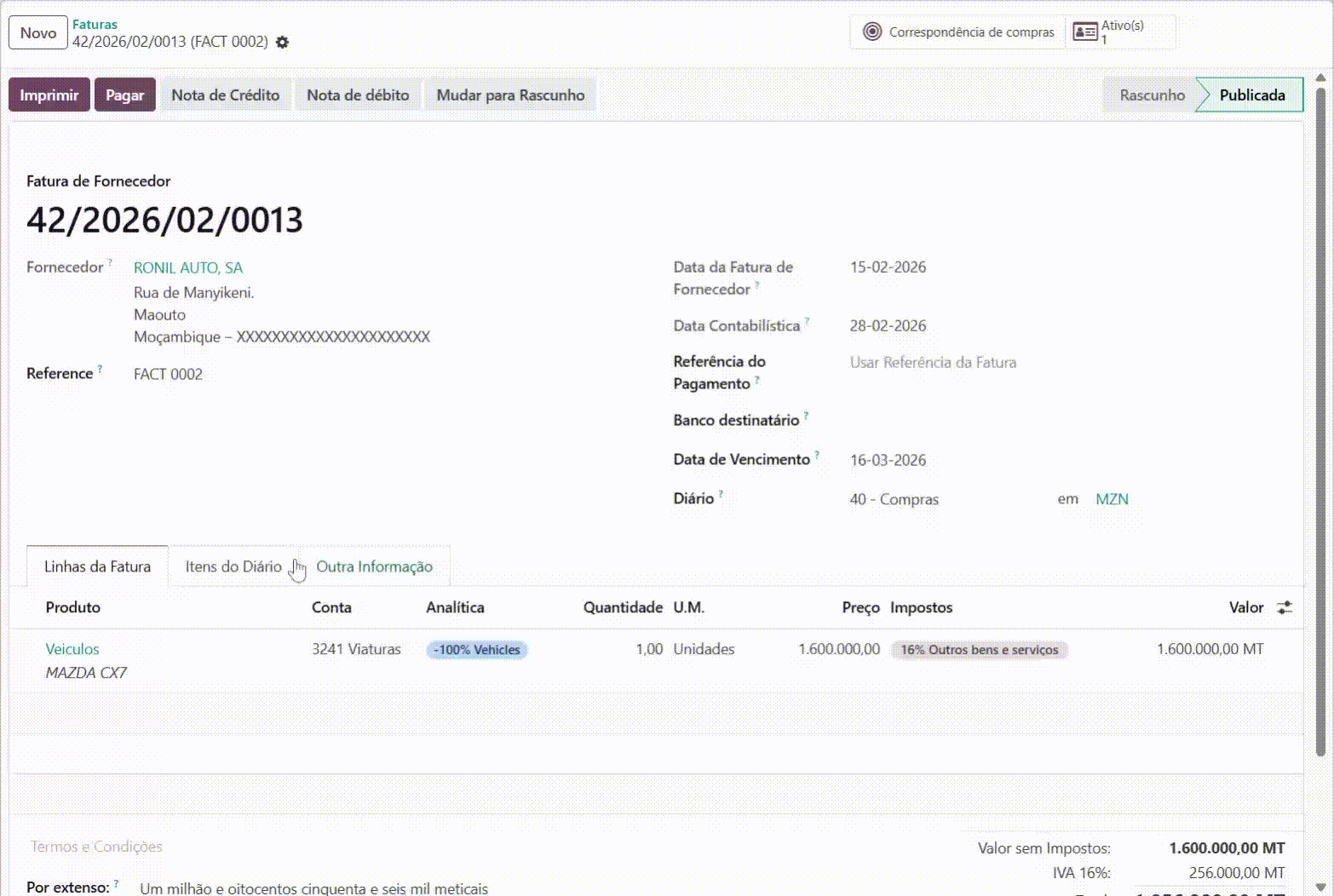The width and height of the screenshot is (1334, 896).
Task: Create a Nota de Crédito
Action: (x=225, y=95)
